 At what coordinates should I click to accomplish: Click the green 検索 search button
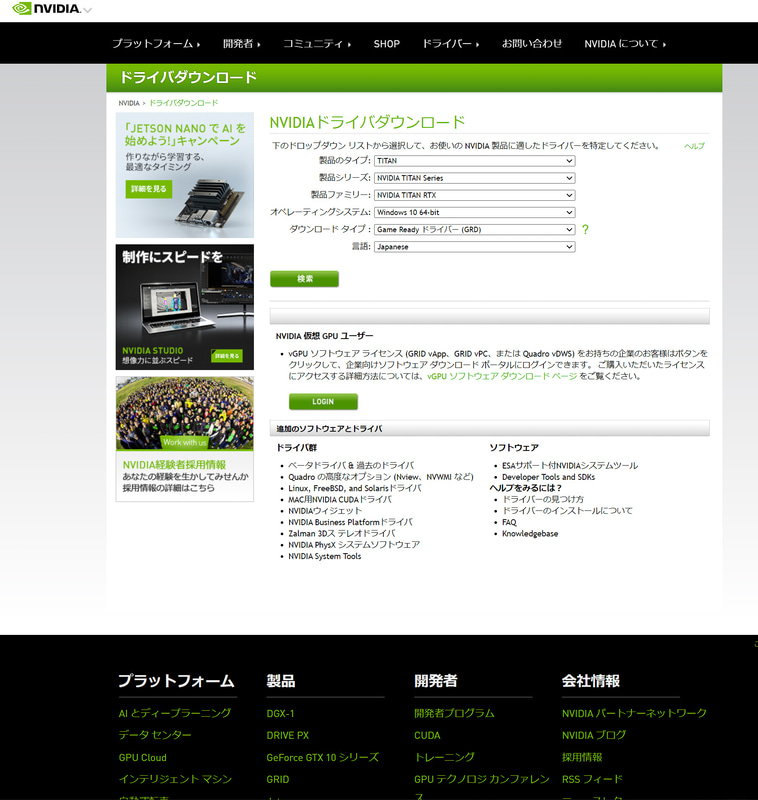pos(305,279)
